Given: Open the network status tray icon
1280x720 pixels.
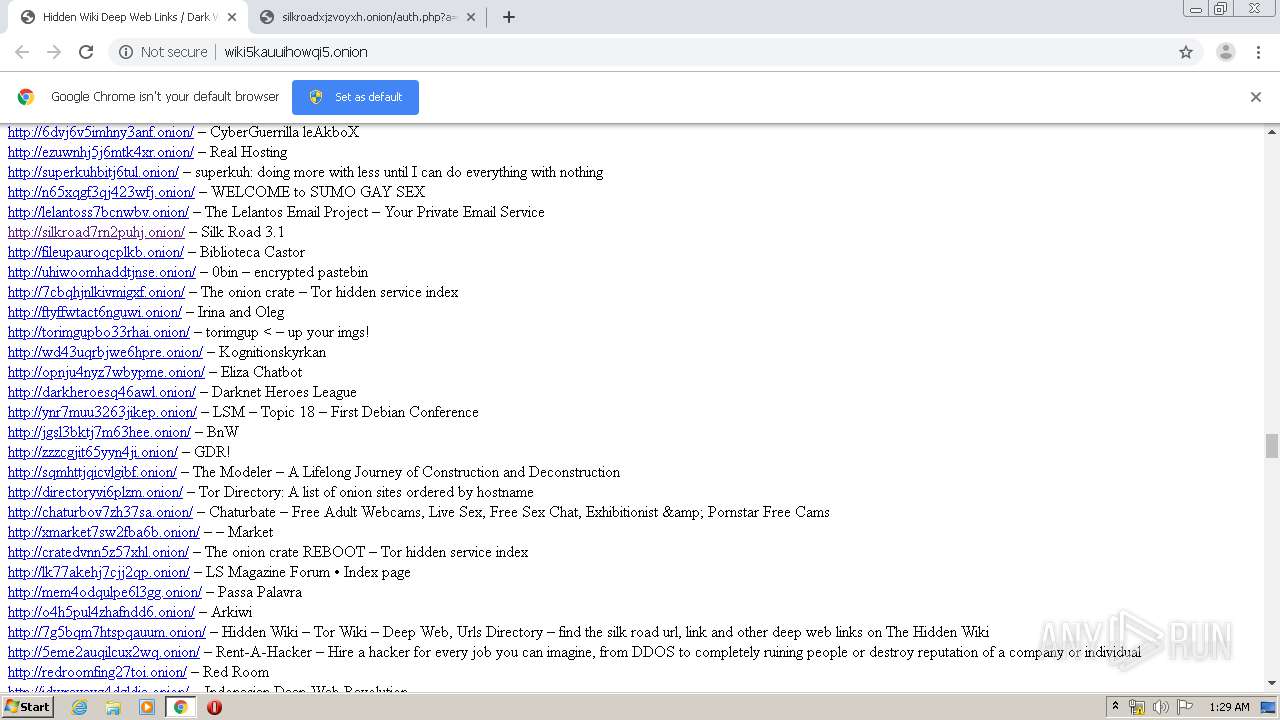Looking at the screenshot, I should [x=1137, y=707].
